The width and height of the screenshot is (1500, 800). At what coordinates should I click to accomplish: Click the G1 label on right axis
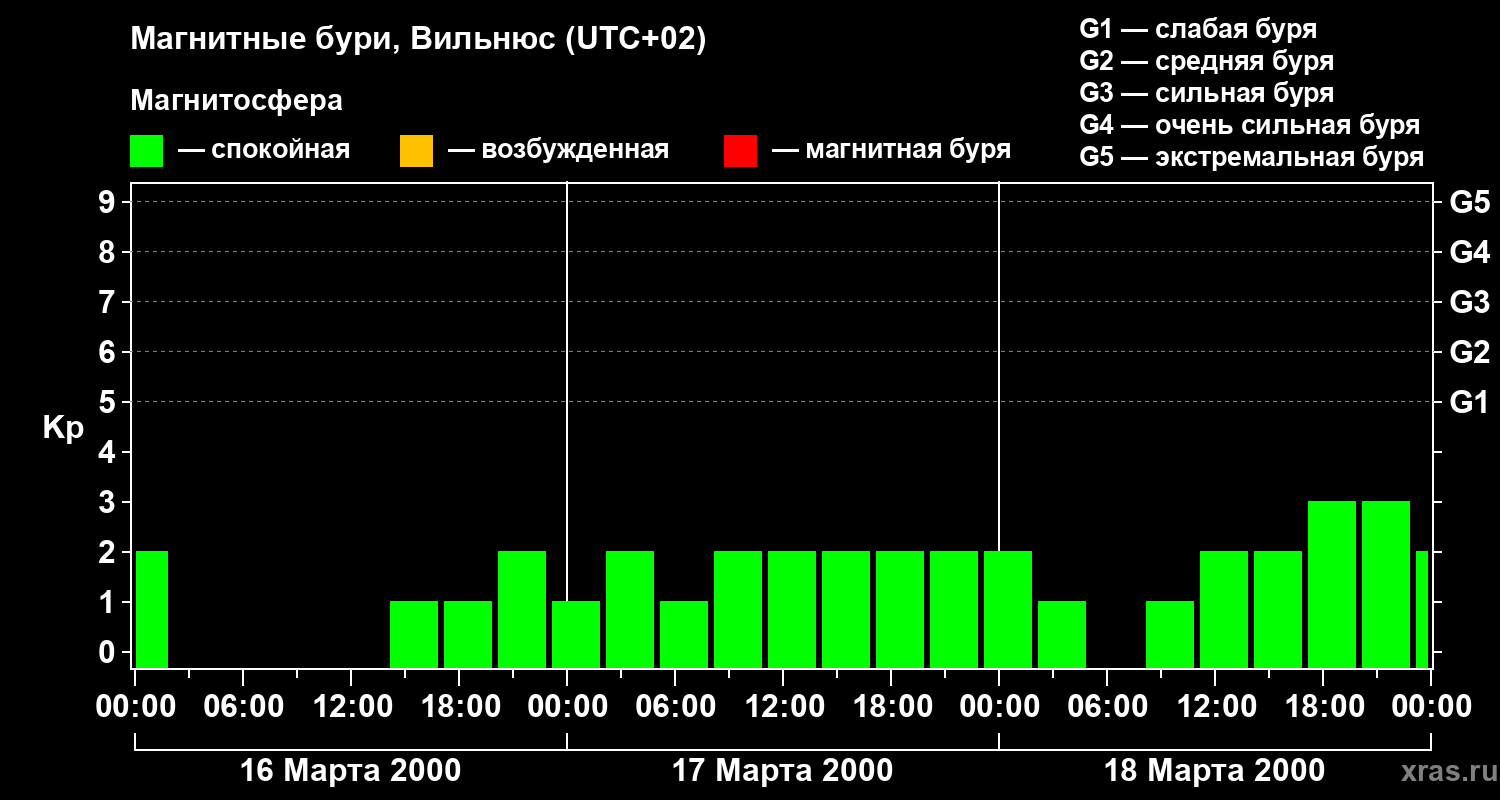point(1469,402)
